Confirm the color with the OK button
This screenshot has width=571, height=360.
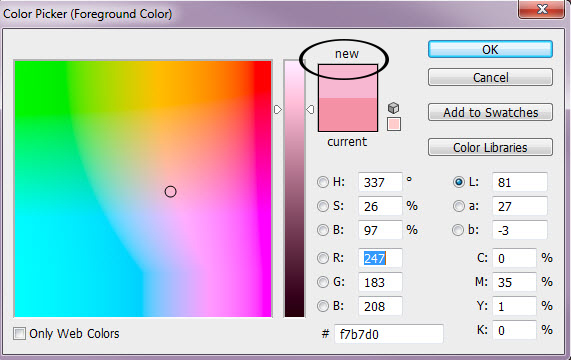[490, 49]
